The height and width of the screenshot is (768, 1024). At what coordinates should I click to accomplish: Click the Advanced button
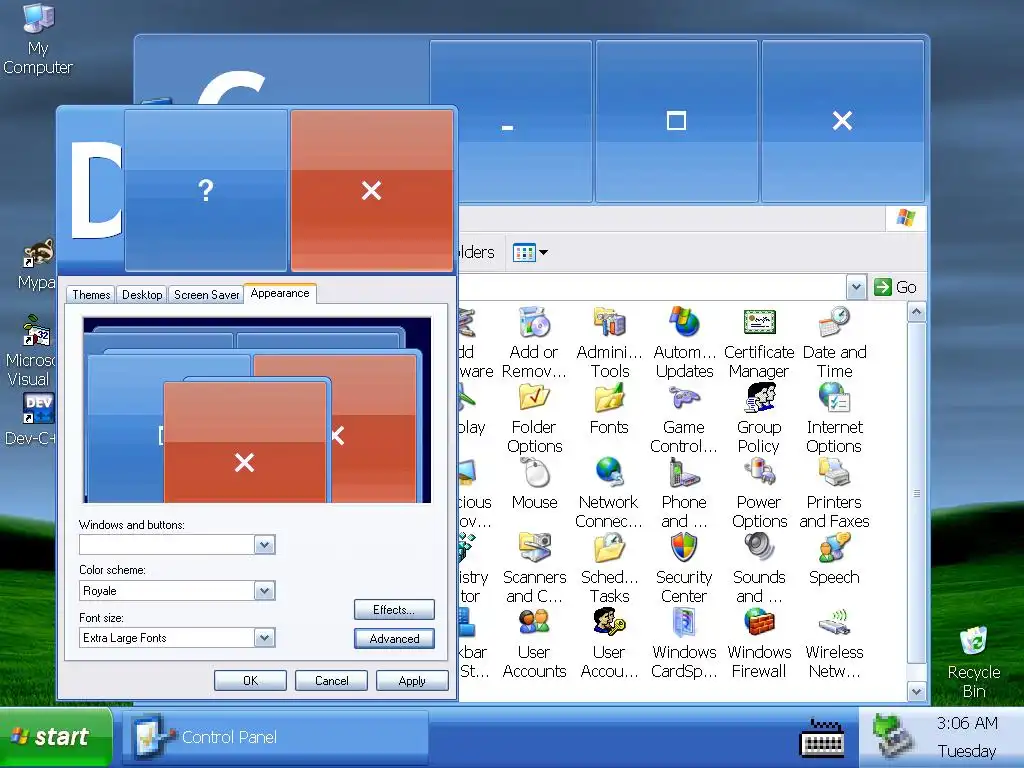coord(394,639)
